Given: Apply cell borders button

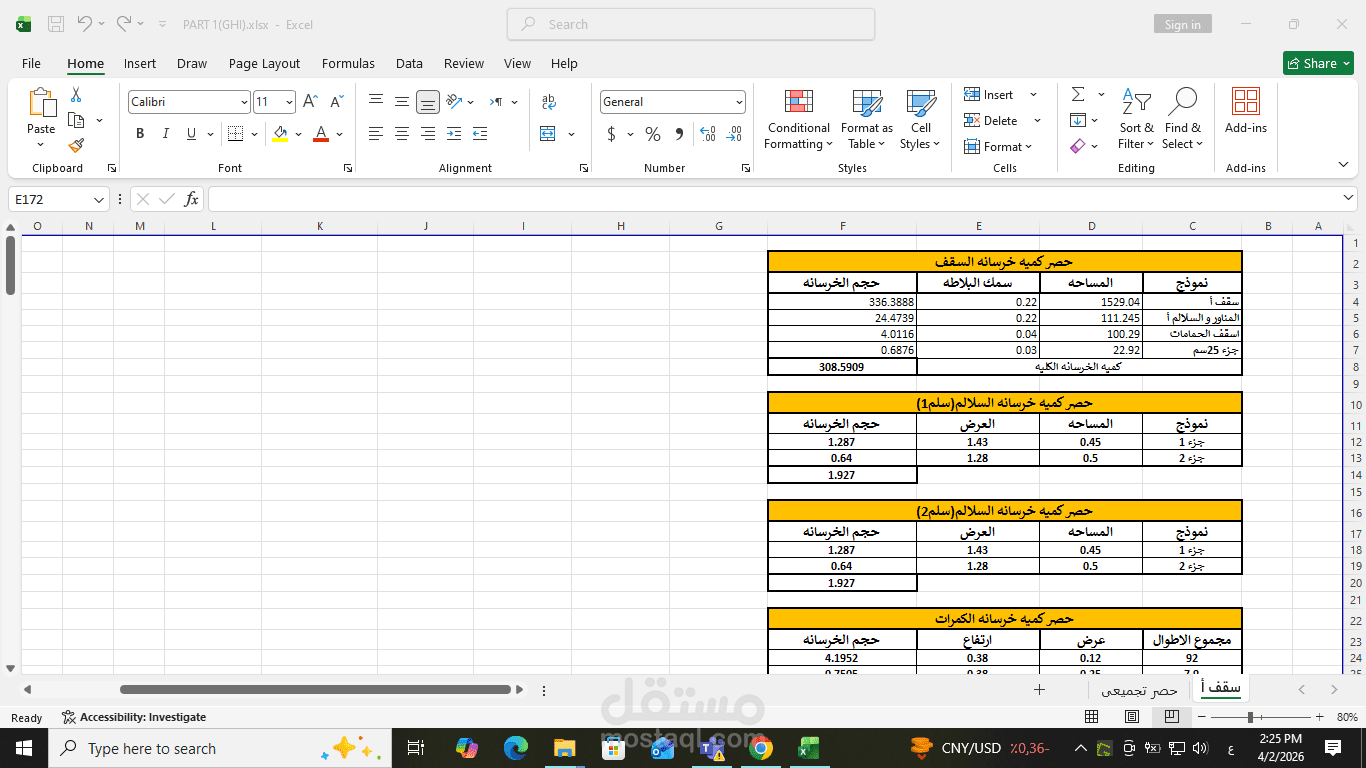Looking at the screenshot, I should pyautogui.click(x=235, y=134).
